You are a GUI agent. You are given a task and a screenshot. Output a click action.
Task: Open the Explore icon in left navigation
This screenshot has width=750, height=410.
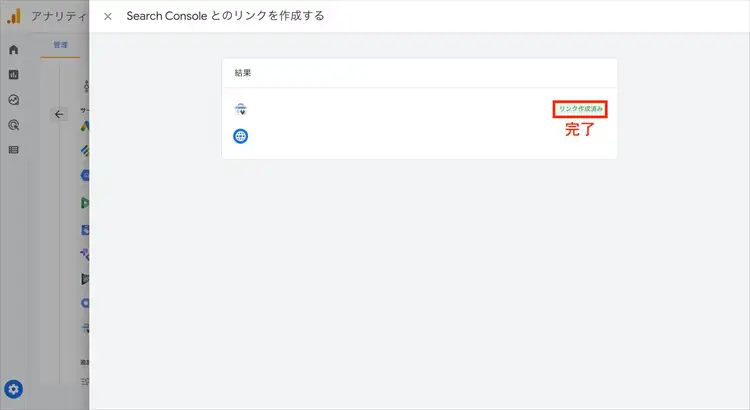pyautogui.click(x=14, y=100)
